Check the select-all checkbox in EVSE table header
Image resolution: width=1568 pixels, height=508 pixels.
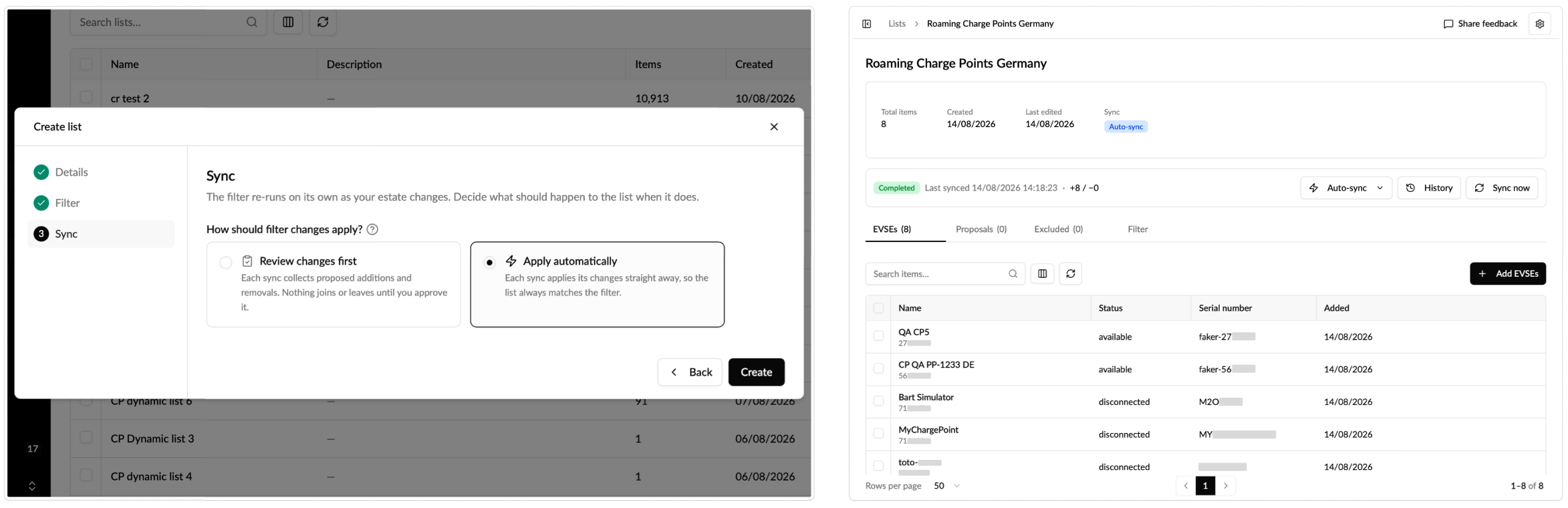pos(879,308)
